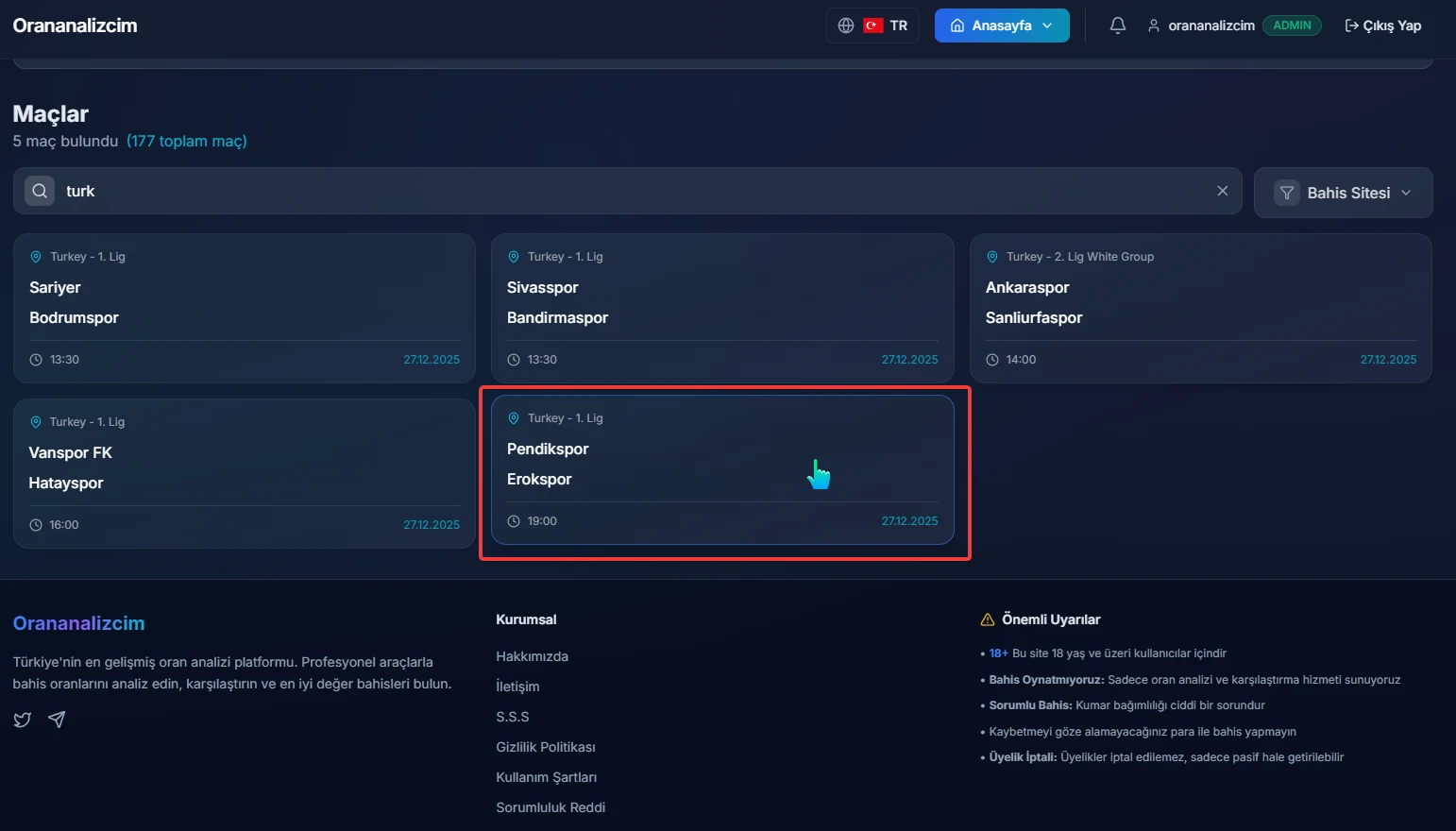
Task: Click the notification bell icon
Action: 1117,25
